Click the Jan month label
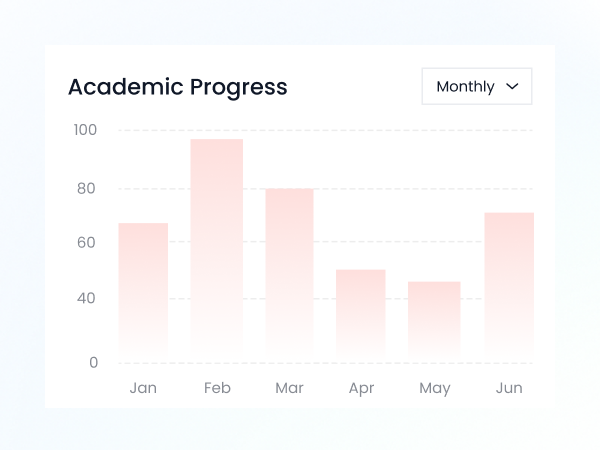The width and height of the screenshot is (600, 450). click(143, 388)
